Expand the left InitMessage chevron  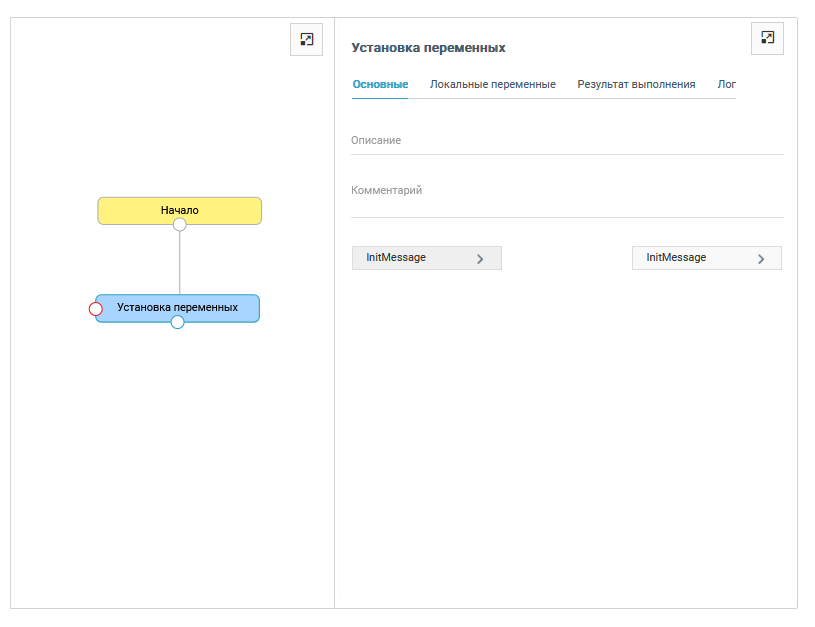tap(480, 258)
